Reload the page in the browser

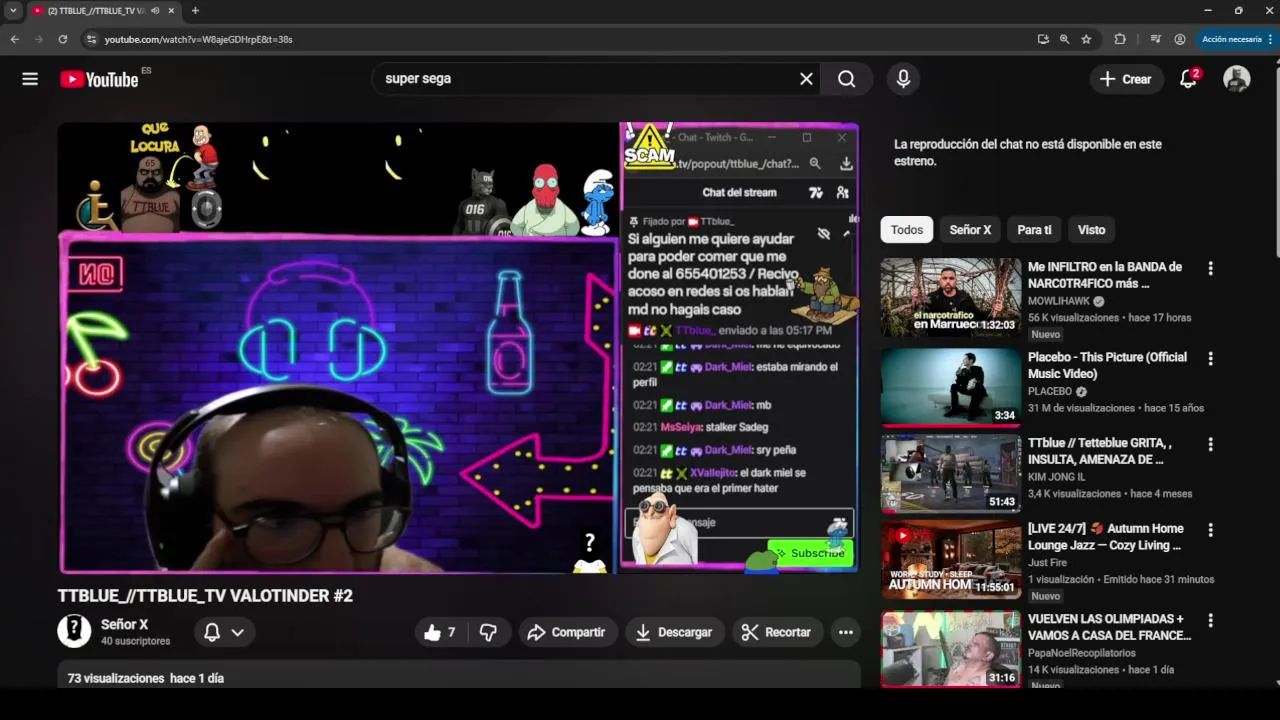62,39
